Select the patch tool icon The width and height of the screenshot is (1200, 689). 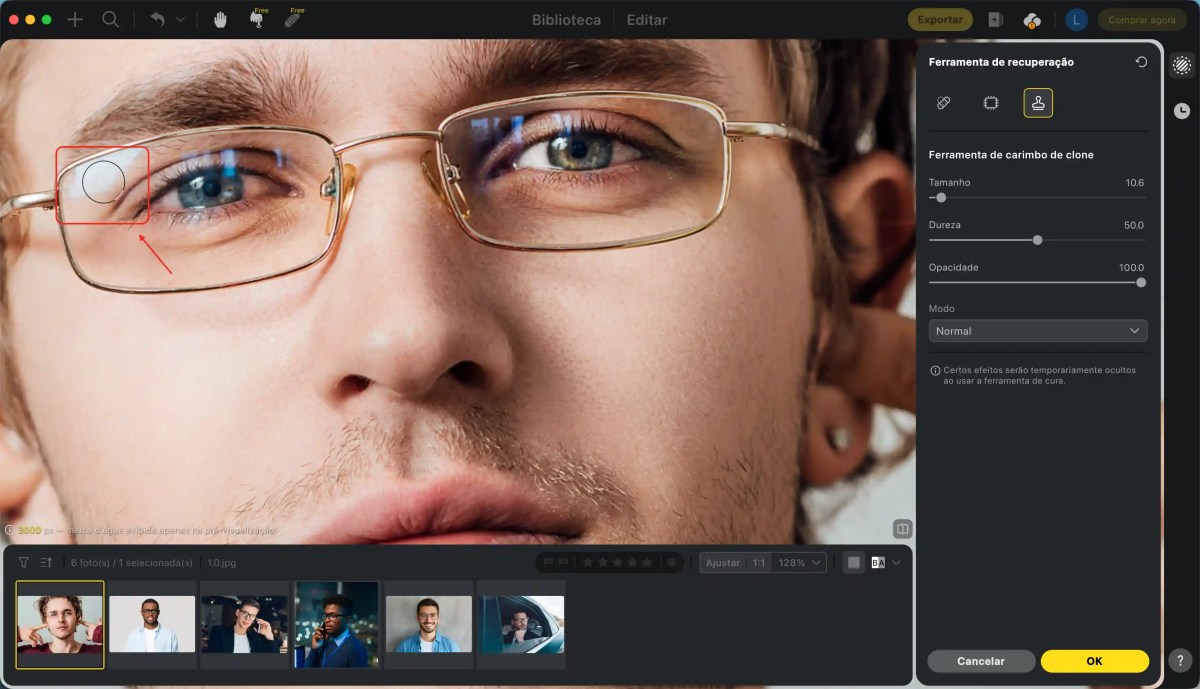click(991, 103)
